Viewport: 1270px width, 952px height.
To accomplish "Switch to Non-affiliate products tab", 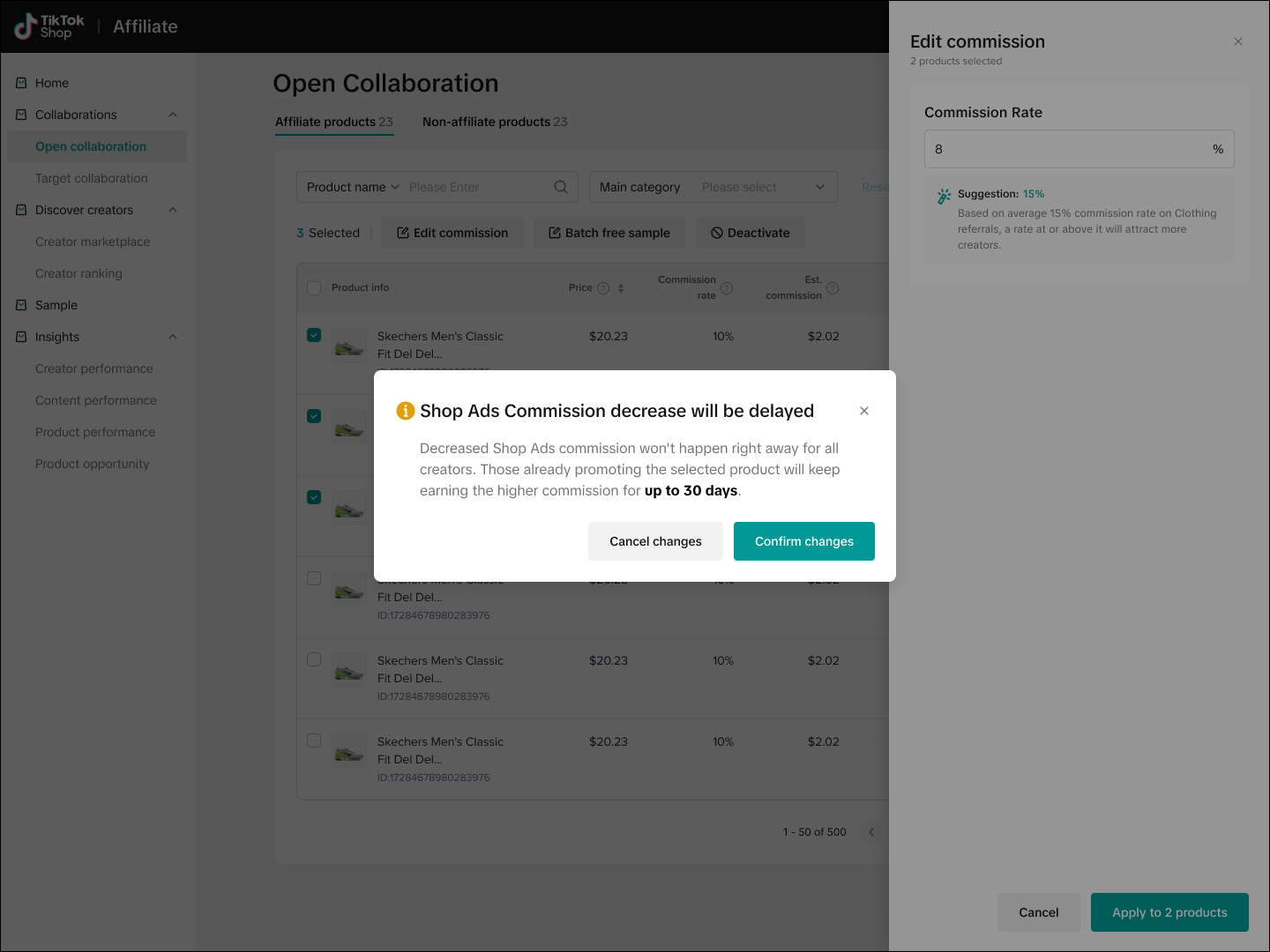I will click(494, 122).
